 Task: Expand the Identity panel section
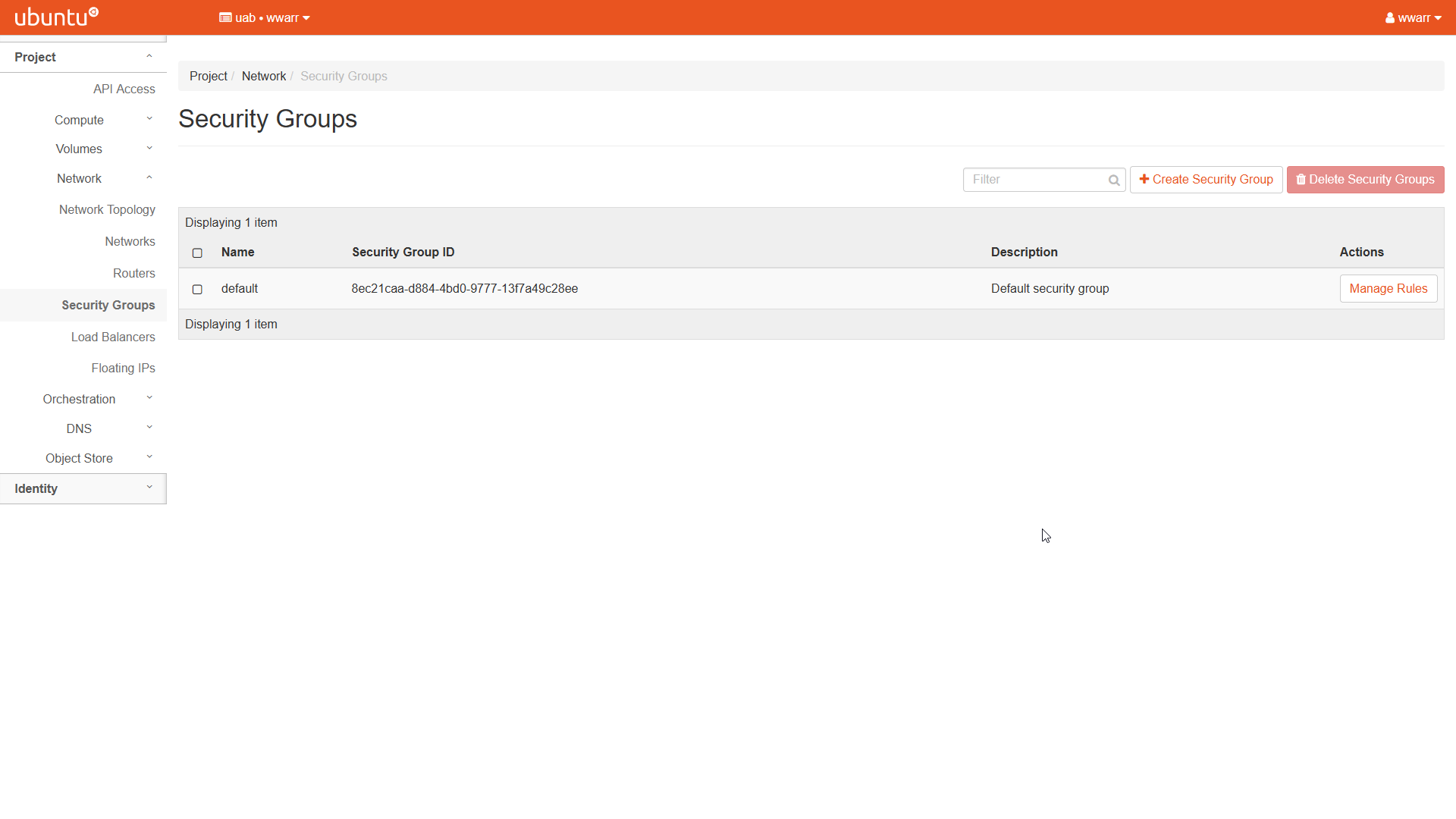pos(83,488)
